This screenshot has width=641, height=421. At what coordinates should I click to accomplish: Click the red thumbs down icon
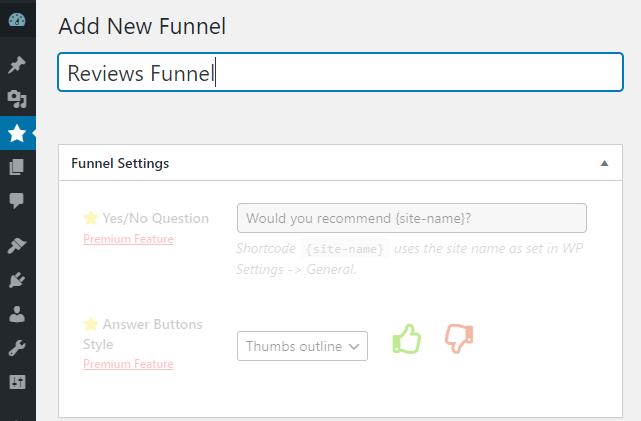[458, 340]
